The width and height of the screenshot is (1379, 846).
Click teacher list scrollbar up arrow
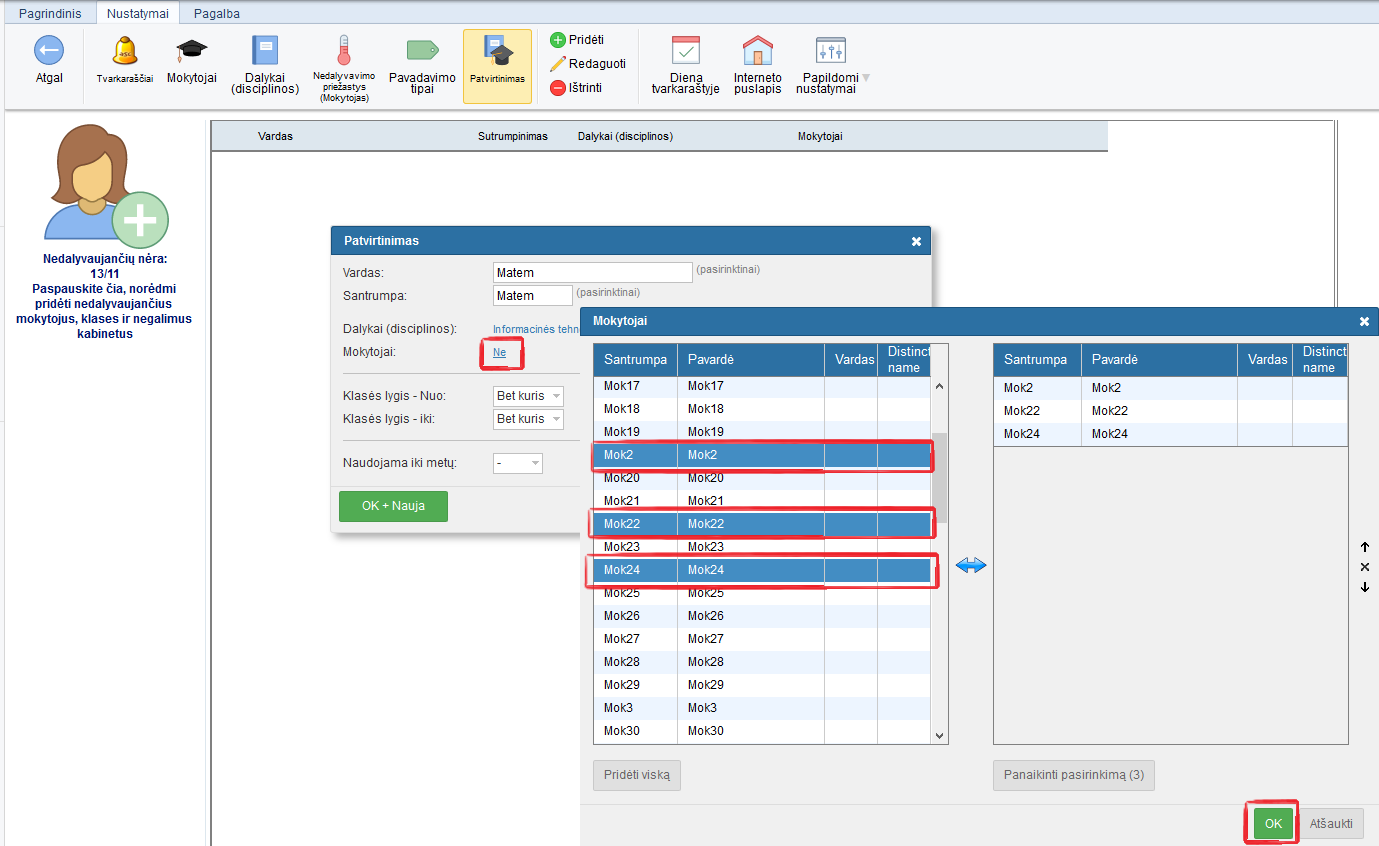939,386
